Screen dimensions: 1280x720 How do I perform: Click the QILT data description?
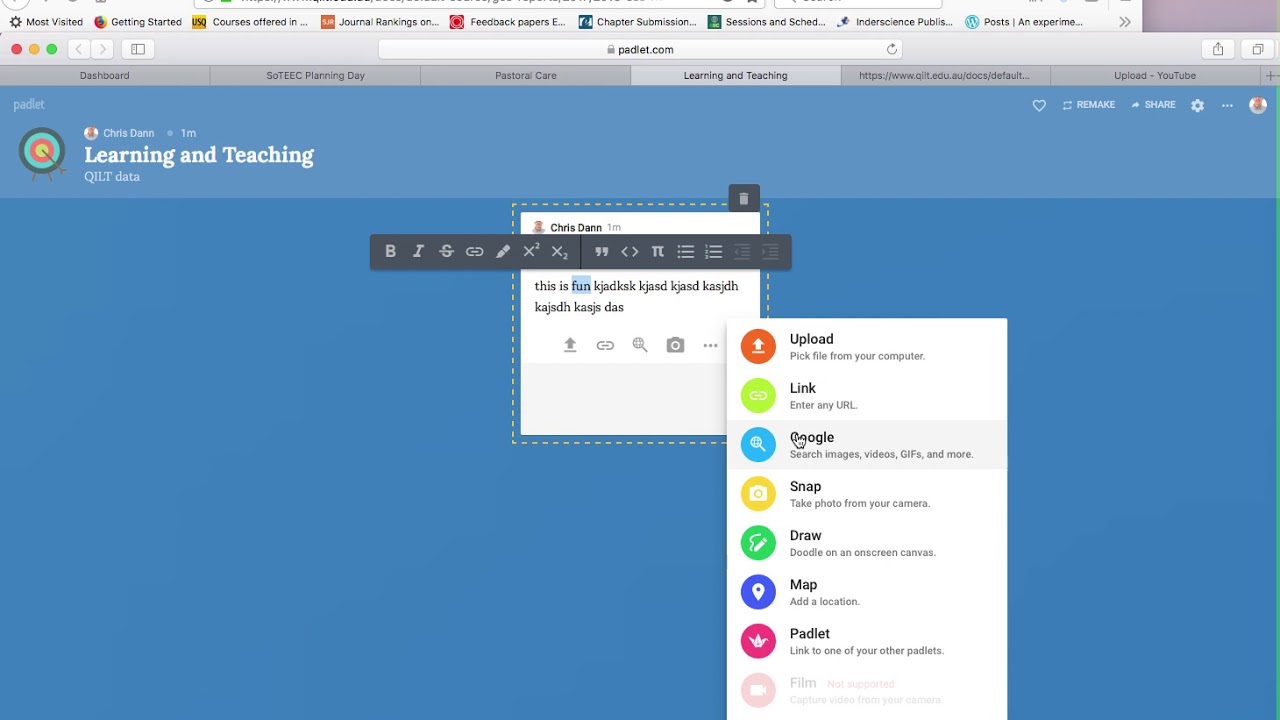[x=112, y=177]
